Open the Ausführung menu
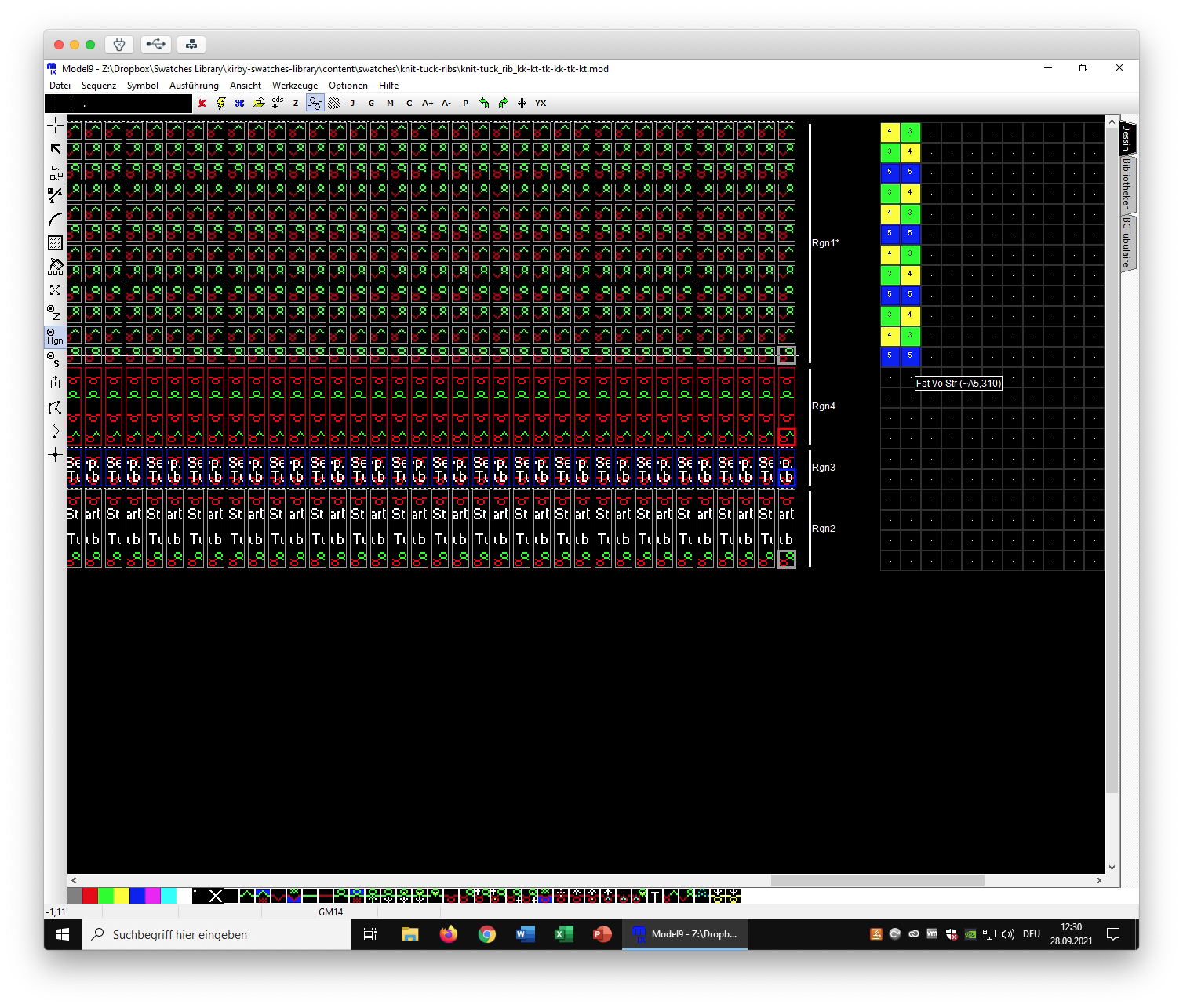Screen dimensions: 1183x1008 (x=194, y=86)
